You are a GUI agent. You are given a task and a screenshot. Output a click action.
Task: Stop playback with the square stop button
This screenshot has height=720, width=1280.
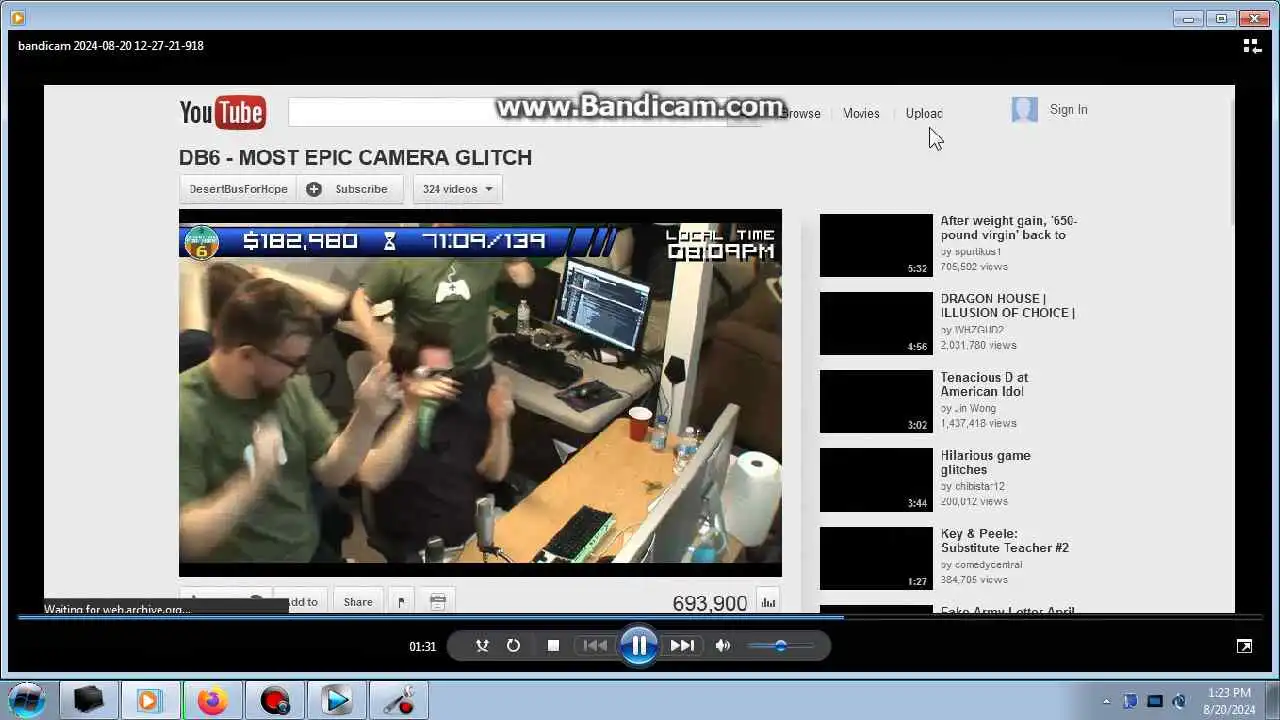[553, 646]
